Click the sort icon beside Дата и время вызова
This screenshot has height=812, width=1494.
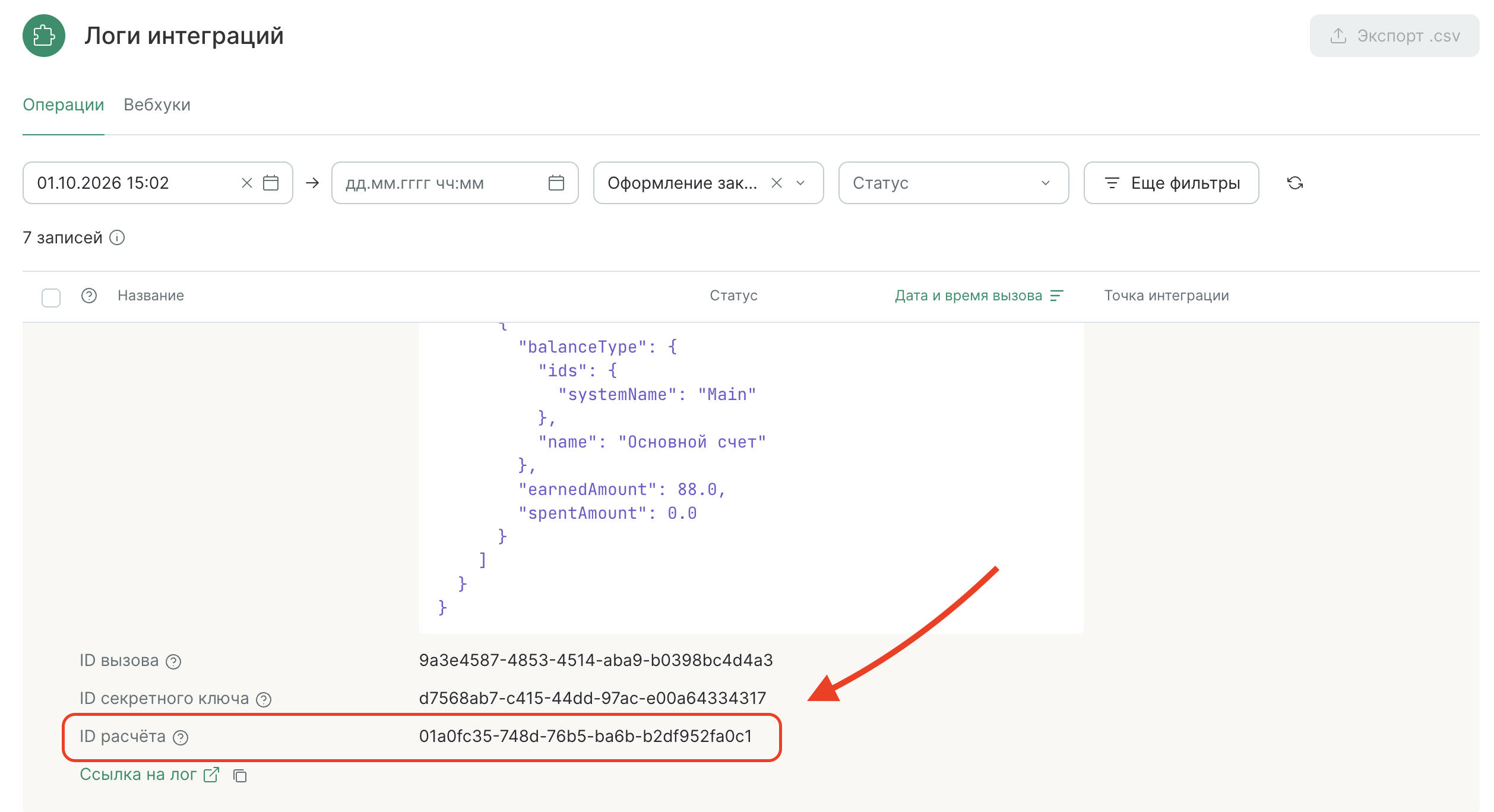click(1056, 296)
